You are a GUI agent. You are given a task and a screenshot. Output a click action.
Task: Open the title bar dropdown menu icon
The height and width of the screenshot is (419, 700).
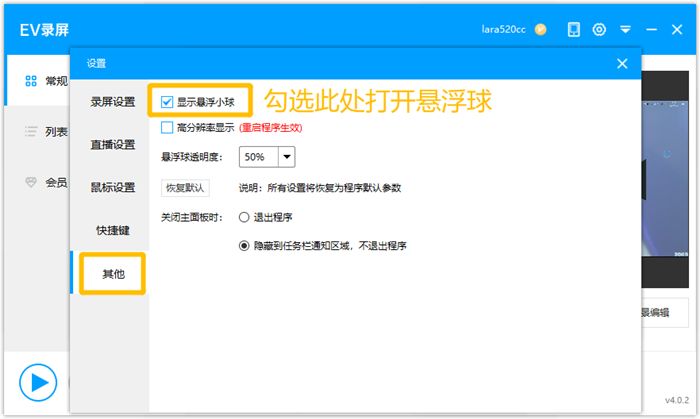[625, 29]
